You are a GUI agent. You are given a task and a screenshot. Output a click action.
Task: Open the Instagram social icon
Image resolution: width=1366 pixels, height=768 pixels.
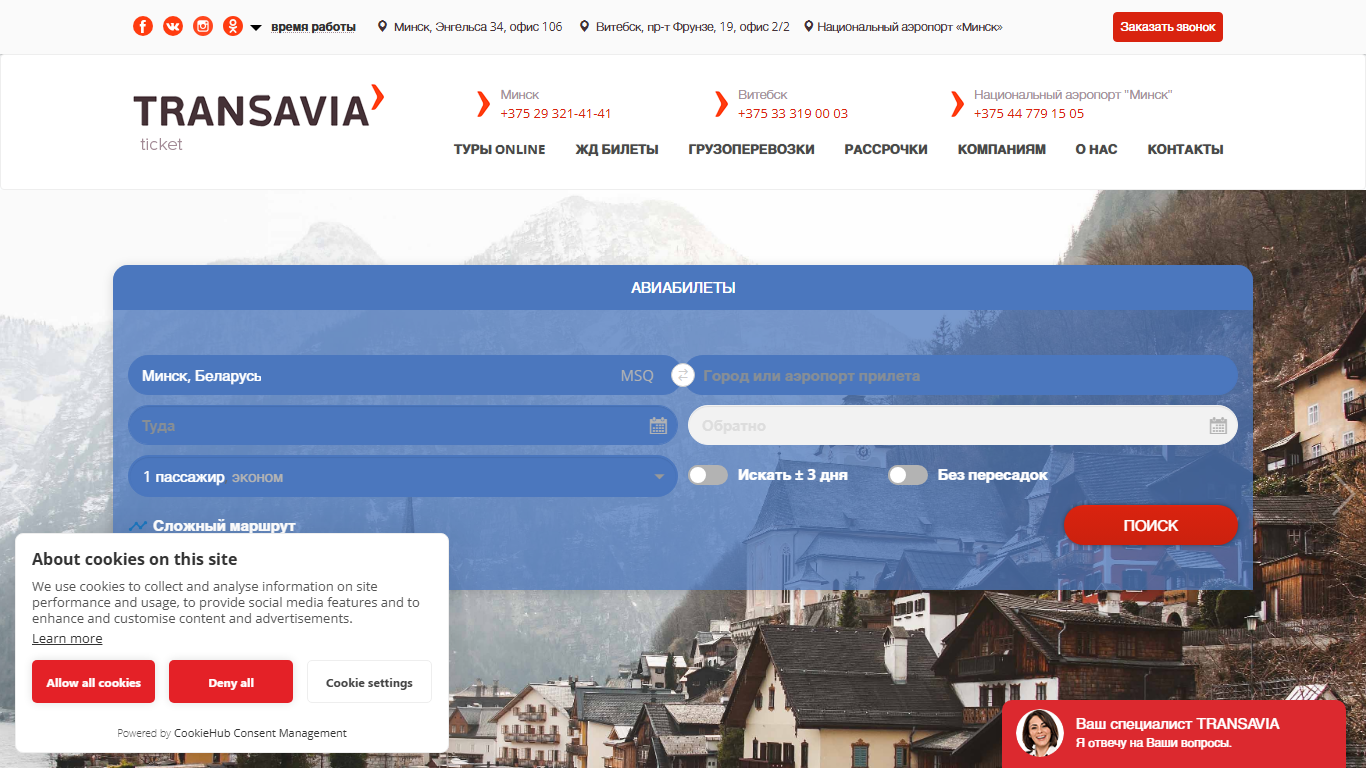point(203,27)
